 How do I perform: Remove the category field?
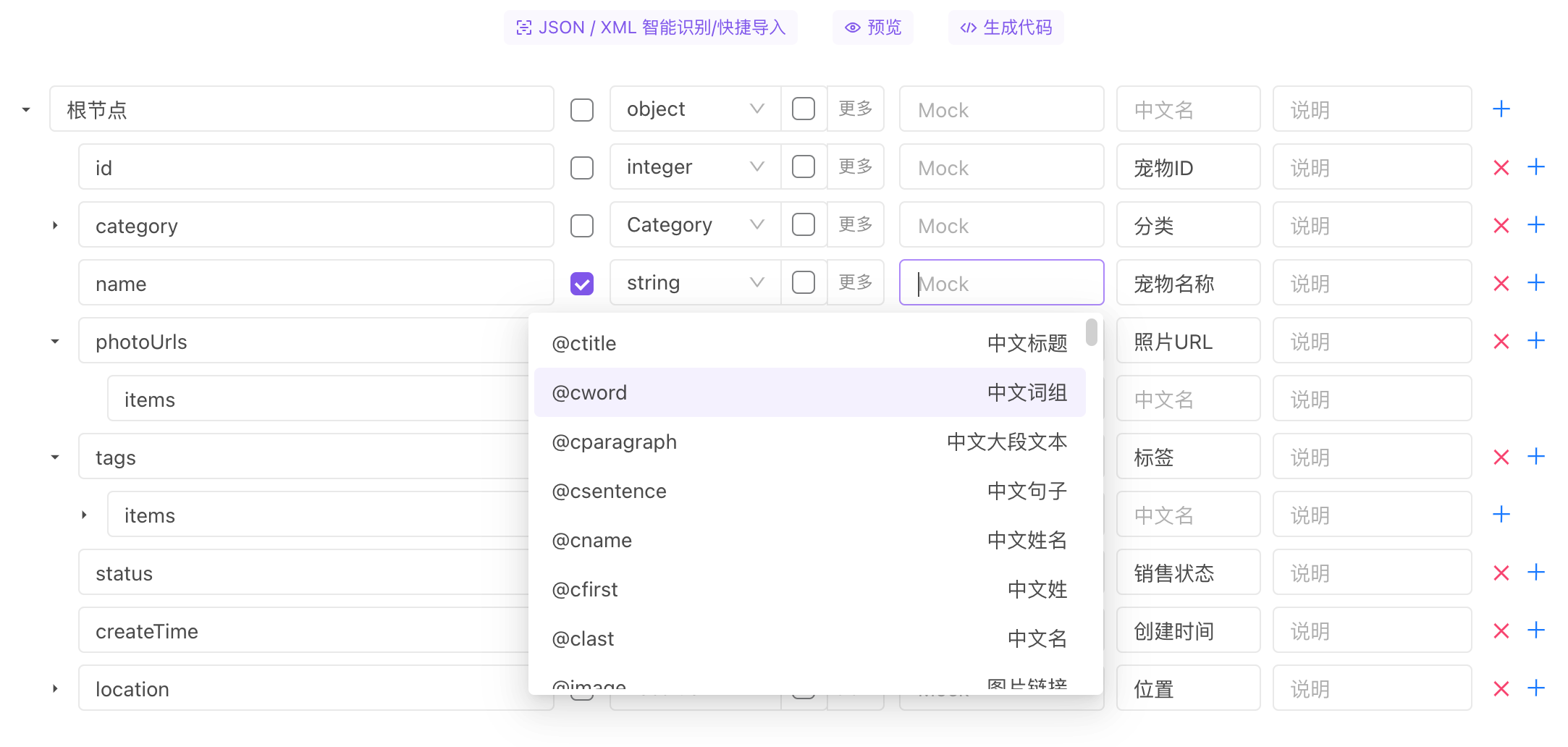point(1501,224)
